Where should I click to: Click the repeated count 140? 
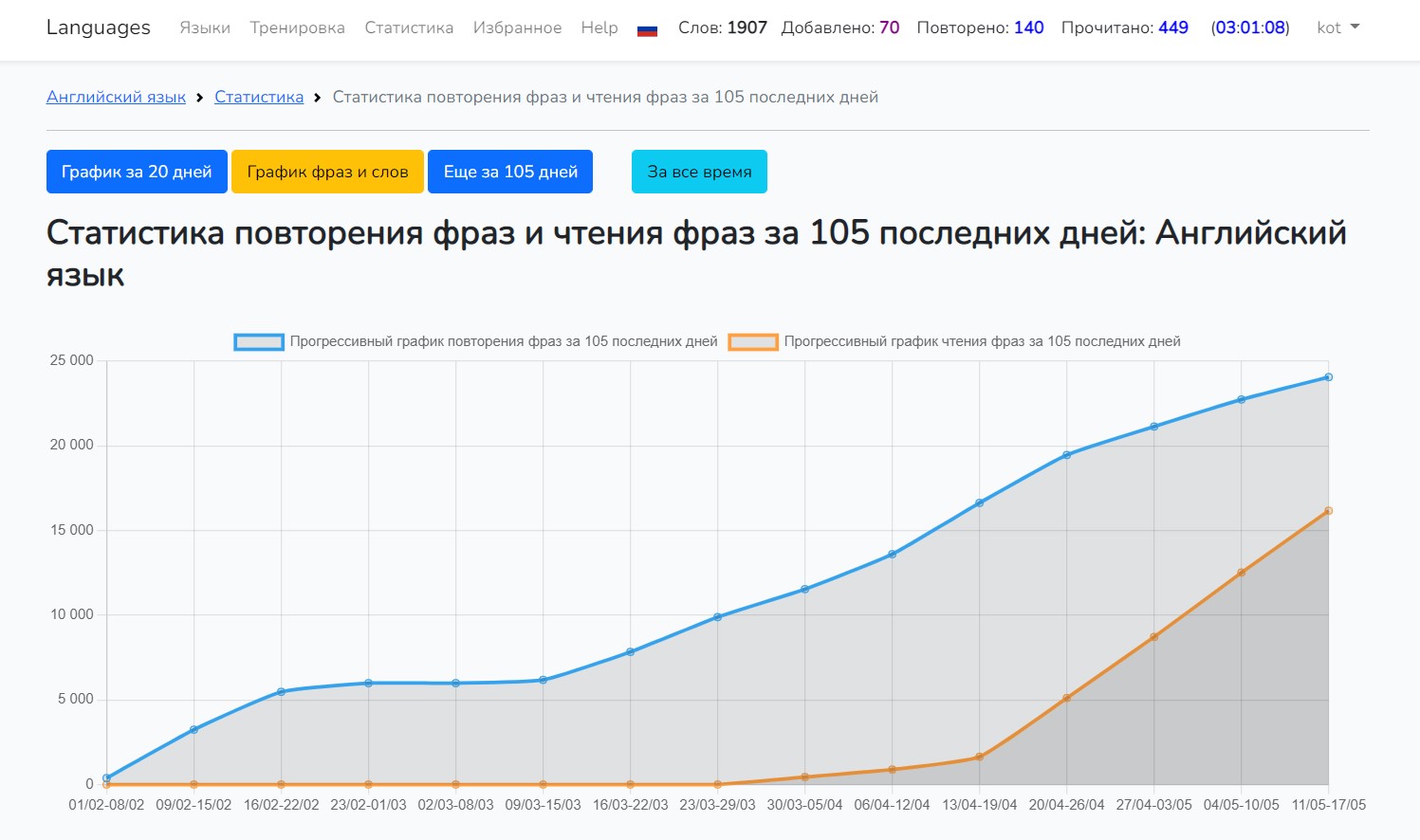coord(1028,27)
